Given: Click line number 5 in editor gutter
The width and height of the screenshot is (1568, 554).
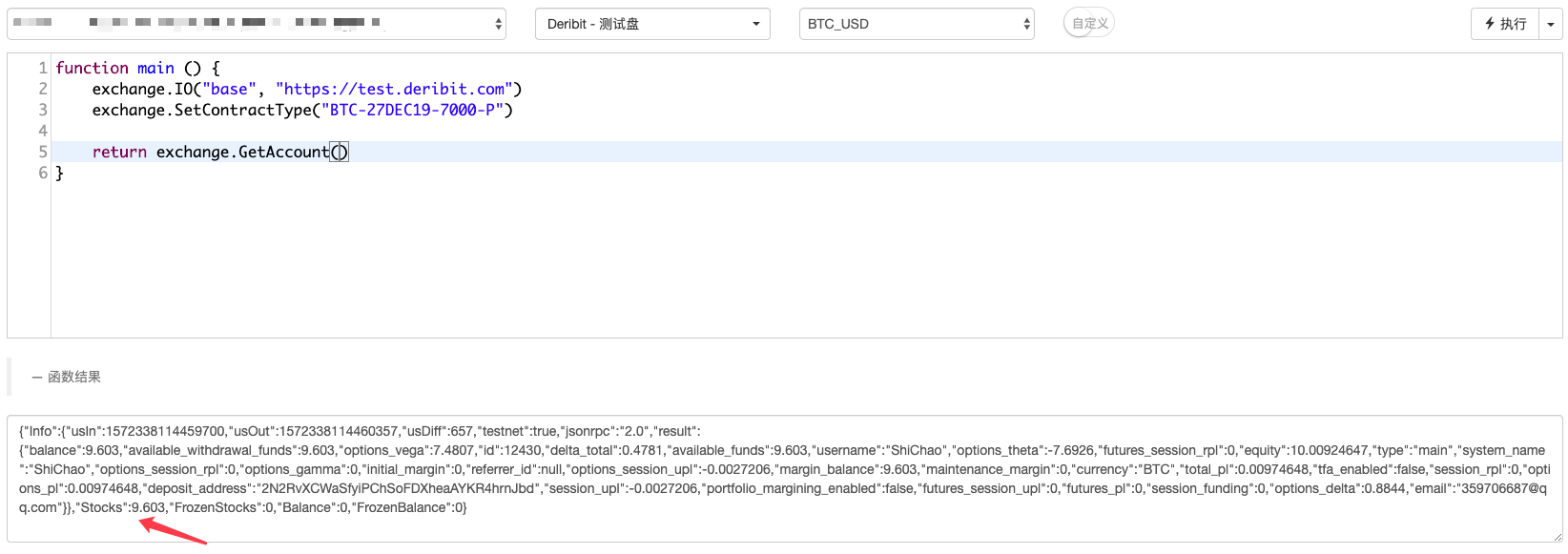Looking at the screenshot, I should point(42,152).
